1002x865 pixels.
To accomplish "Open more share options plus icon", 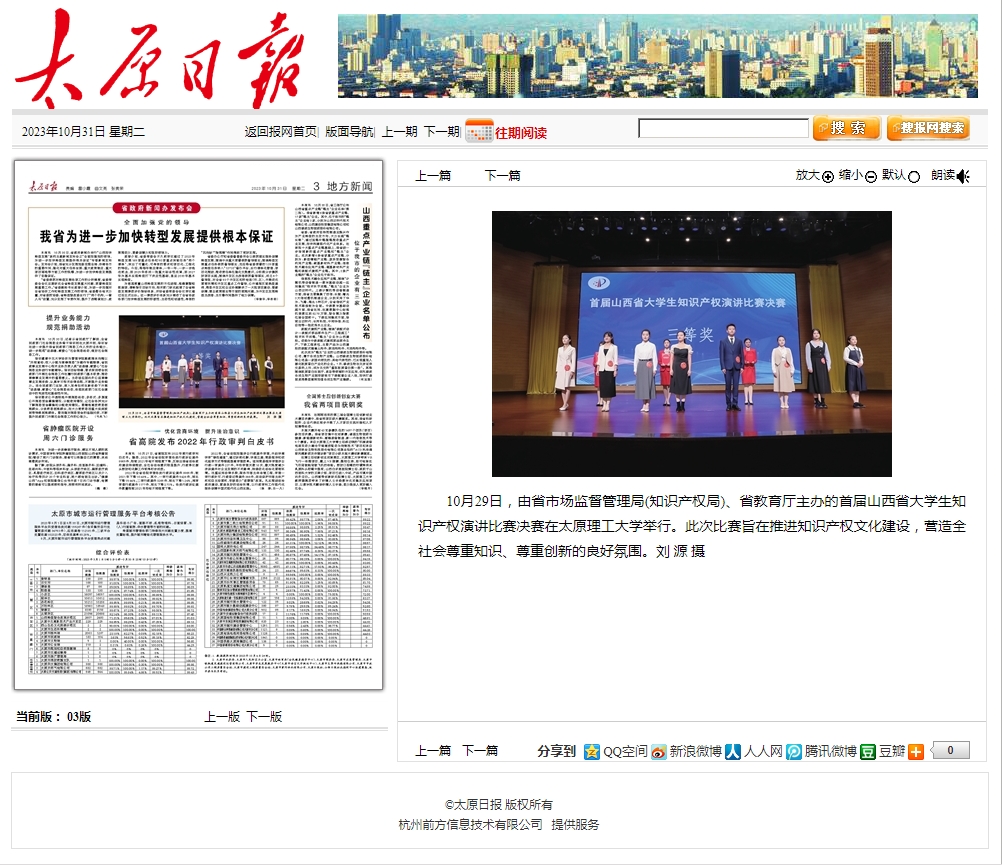I will pos(916,751).
